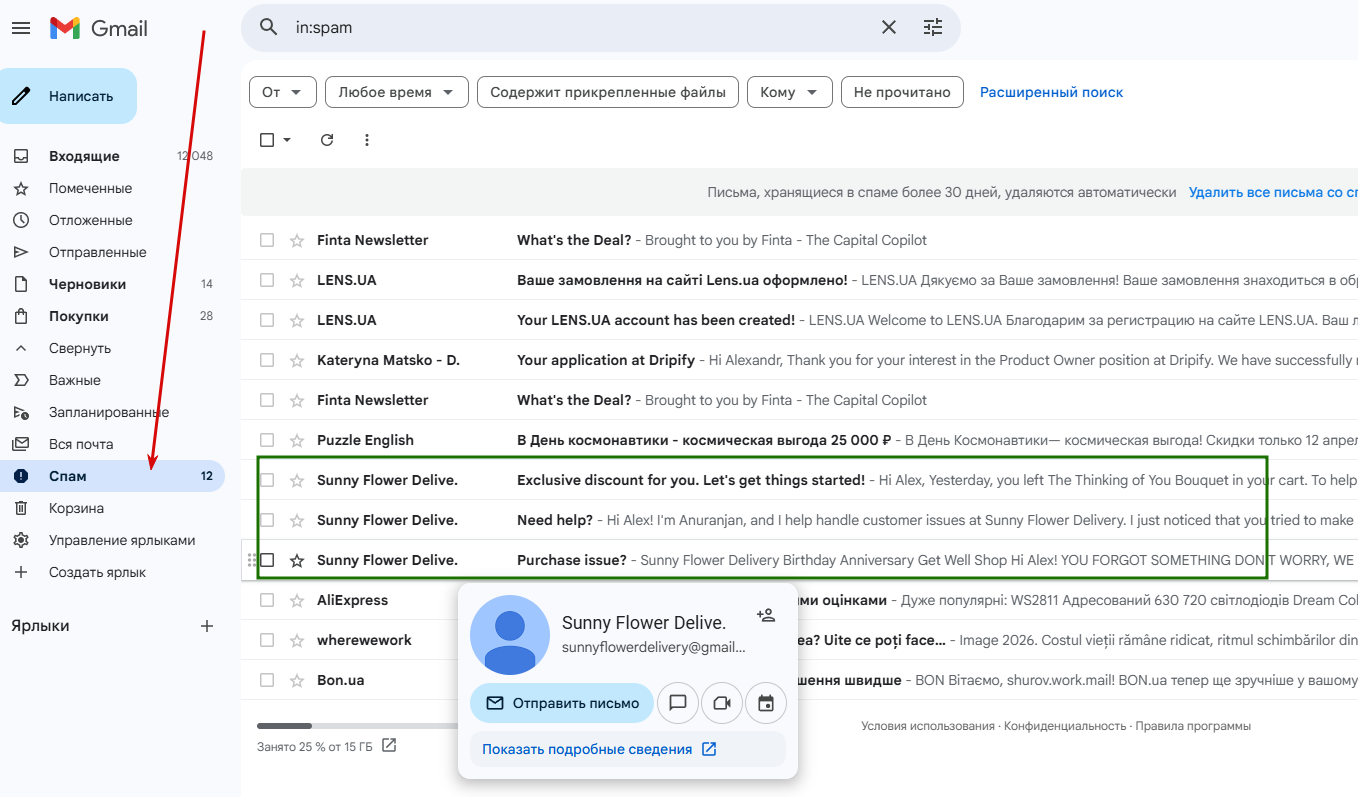The image size is (1358, 797).
Task: Click Отправить письмо in contact card
Action: (562, 703)
